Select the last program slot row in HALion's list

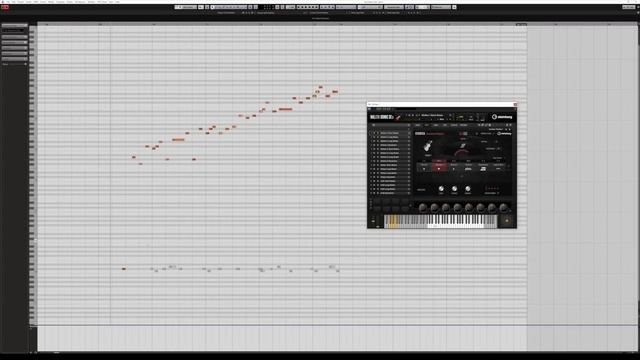(389, 193)
